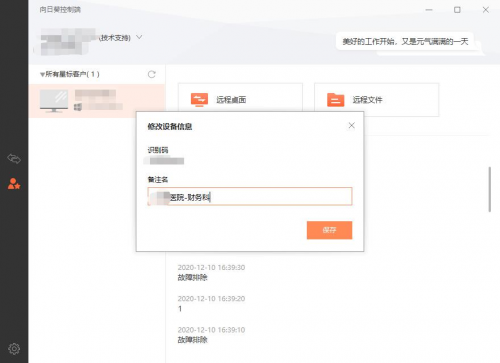Image resolution: width=500 pixels, height=363 pixels.
Task: Select the 16:39:30 故障排除 record
Action: (x=211, y=272)
